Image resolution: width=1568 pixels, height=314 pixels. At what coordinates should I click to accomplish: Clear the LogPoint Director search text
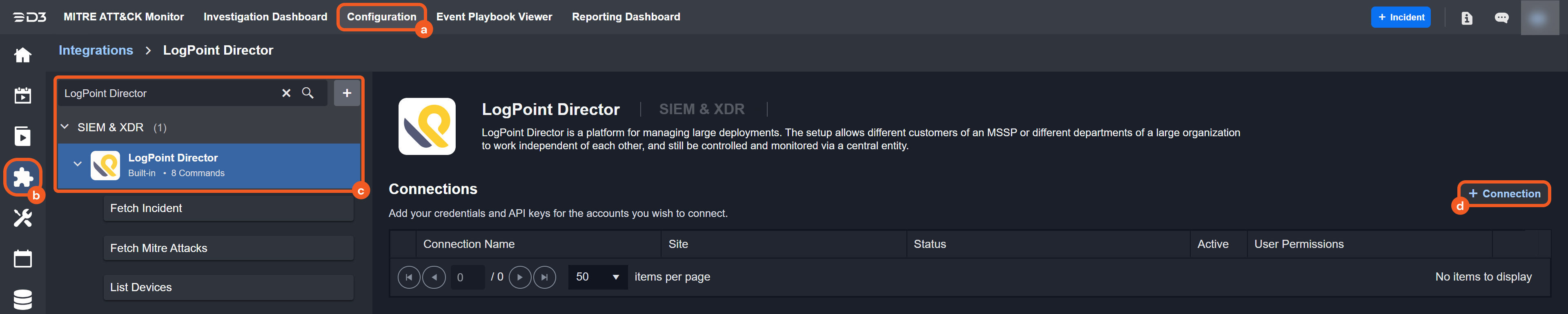[286, 93]
